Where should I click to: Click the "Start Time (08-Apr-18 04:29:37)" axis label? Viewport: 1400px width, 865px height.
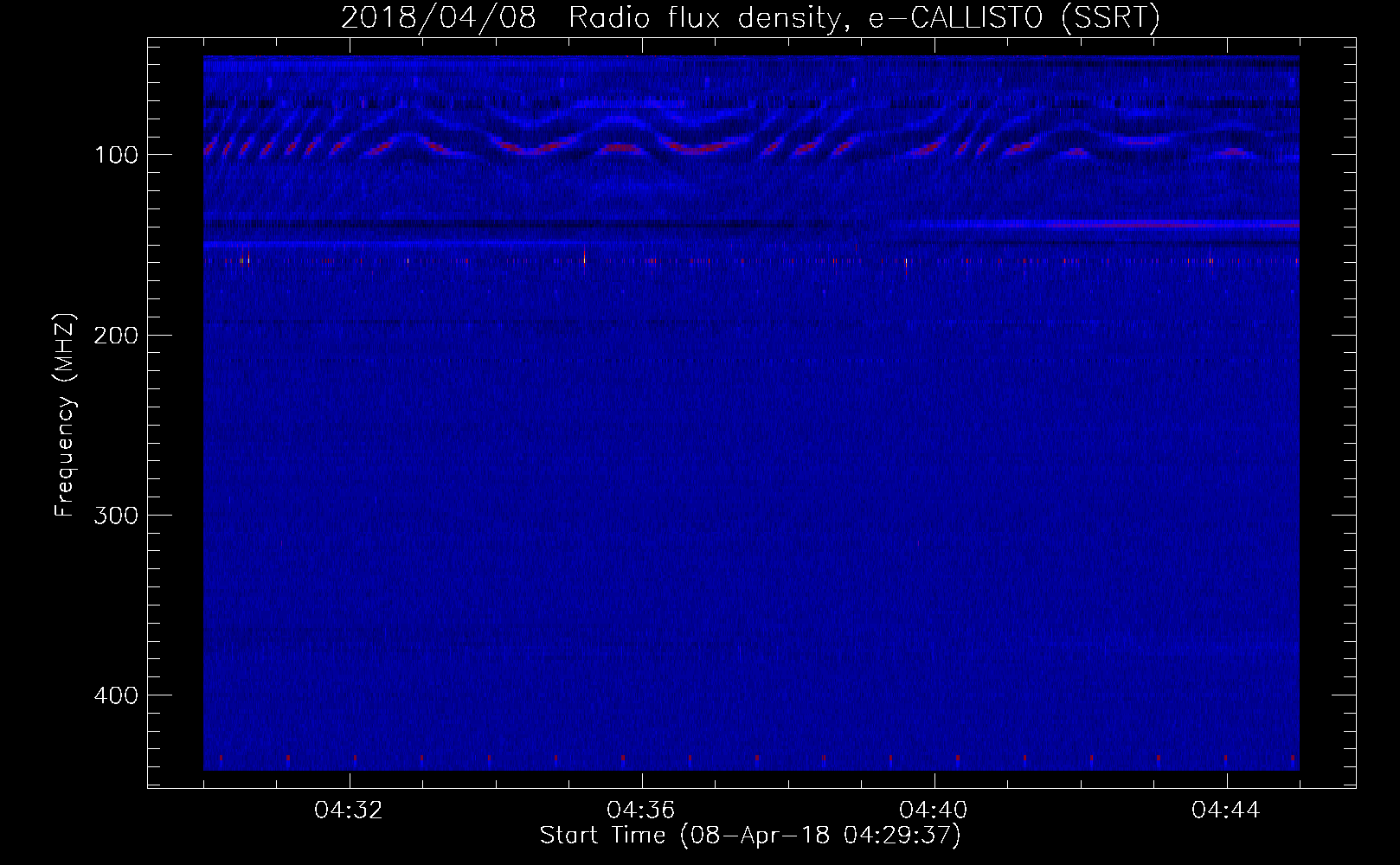tap(751, 836)
